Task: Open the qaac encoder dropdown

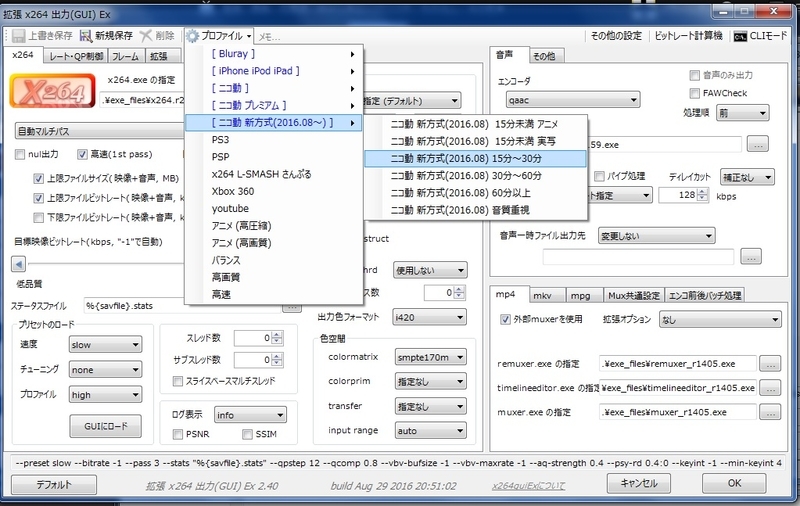Action: coord(573,100)
